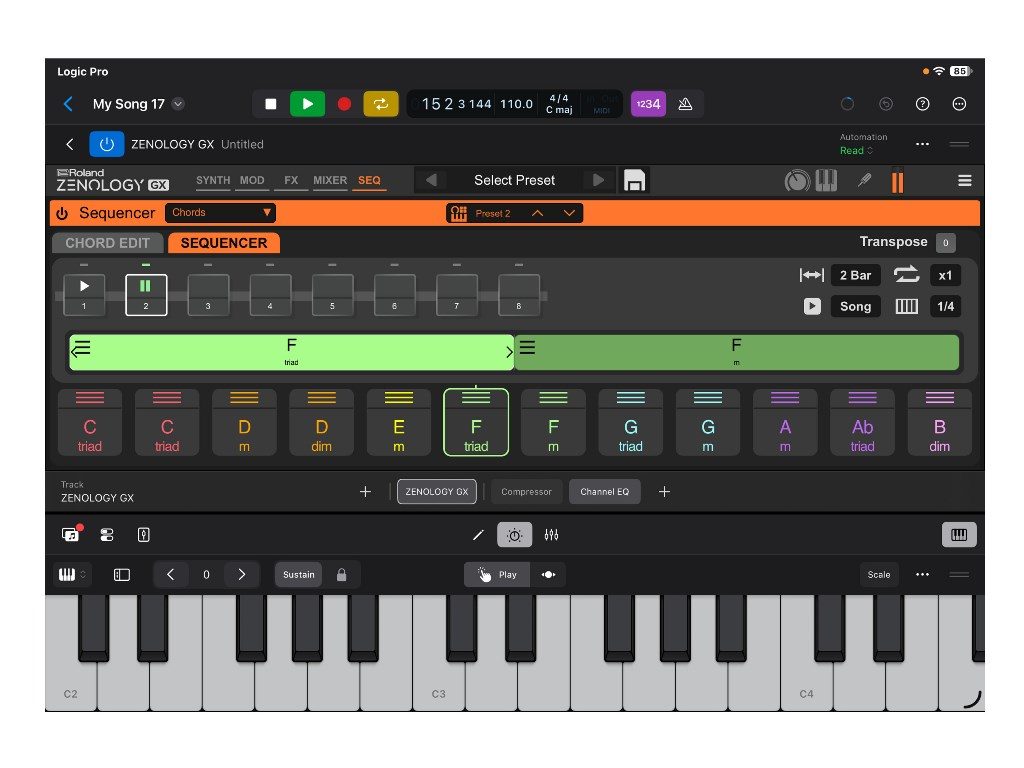Select the G triad chord pad
Image resolution: width=1024 pixels, height=768 pixels.
pyautogui.click(x=630, y=423)
